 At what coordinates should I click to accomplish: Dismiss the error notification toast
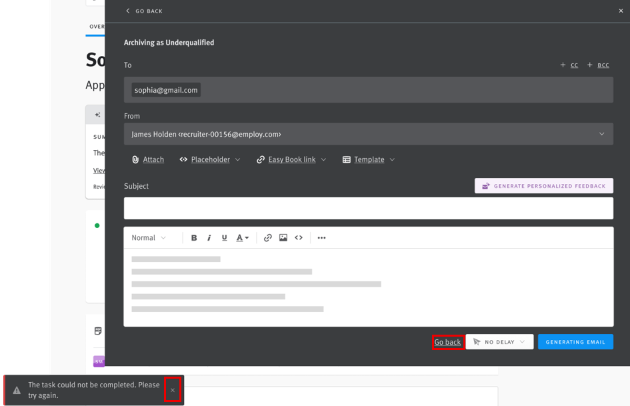(x=172, y=389)
